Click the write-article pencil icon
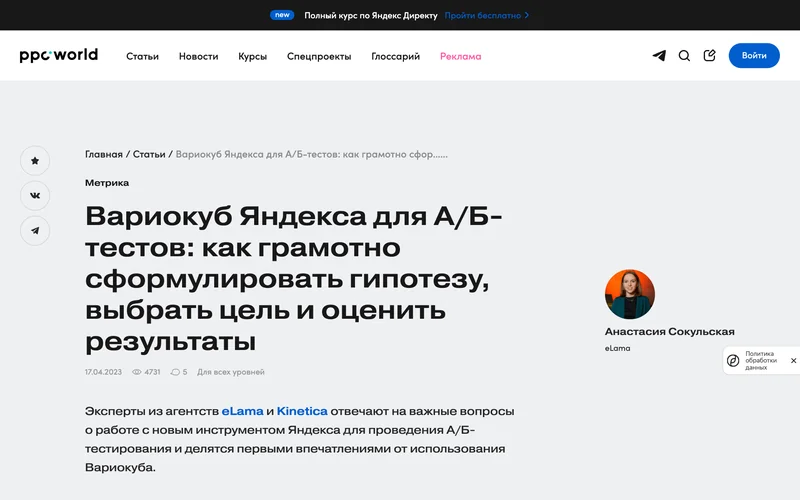This screenshot has height=500, width=800. click(x=710, y=55)
